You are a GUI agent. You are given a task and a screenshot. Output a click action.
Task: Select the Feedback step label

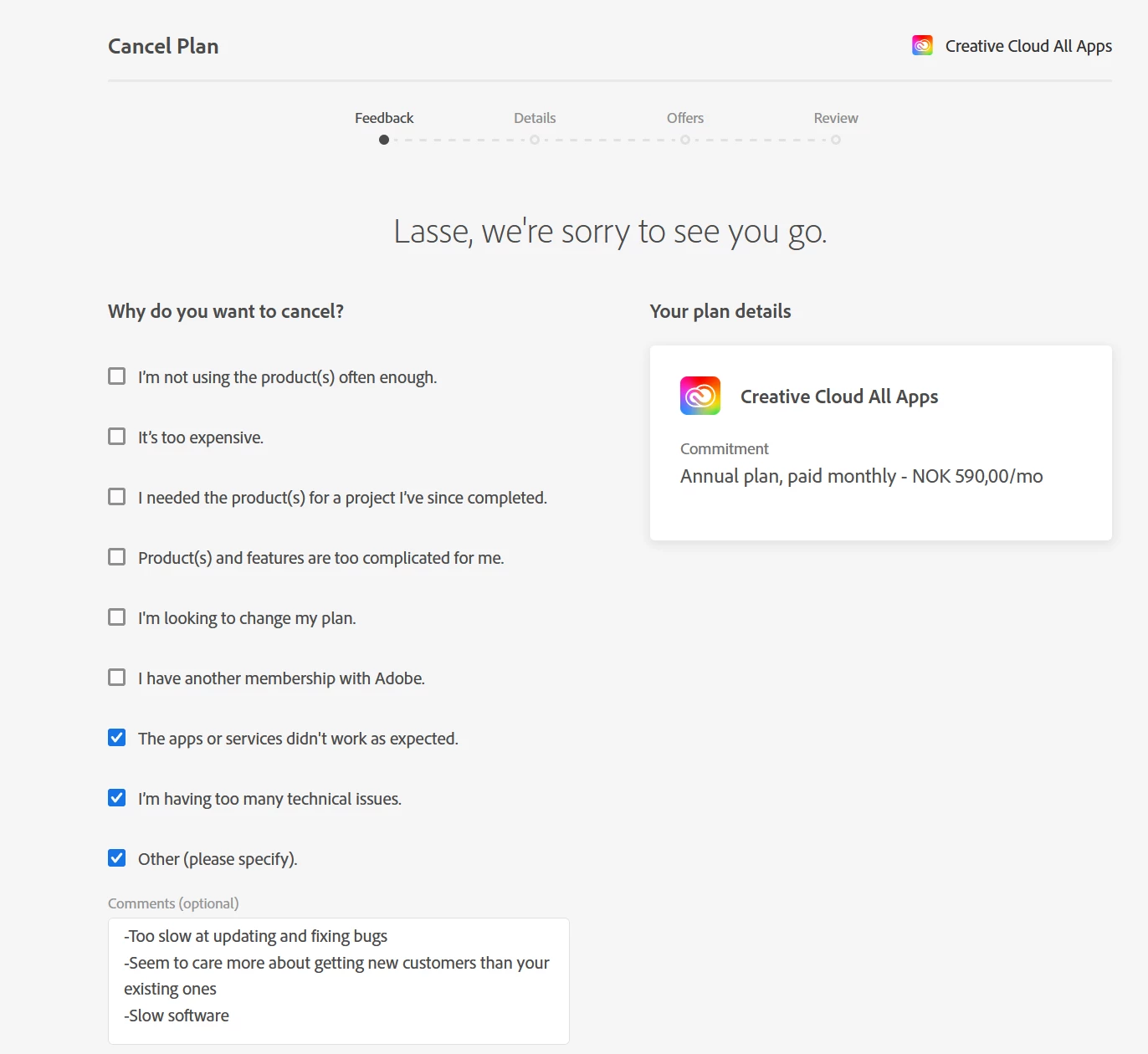click(384, 118)
